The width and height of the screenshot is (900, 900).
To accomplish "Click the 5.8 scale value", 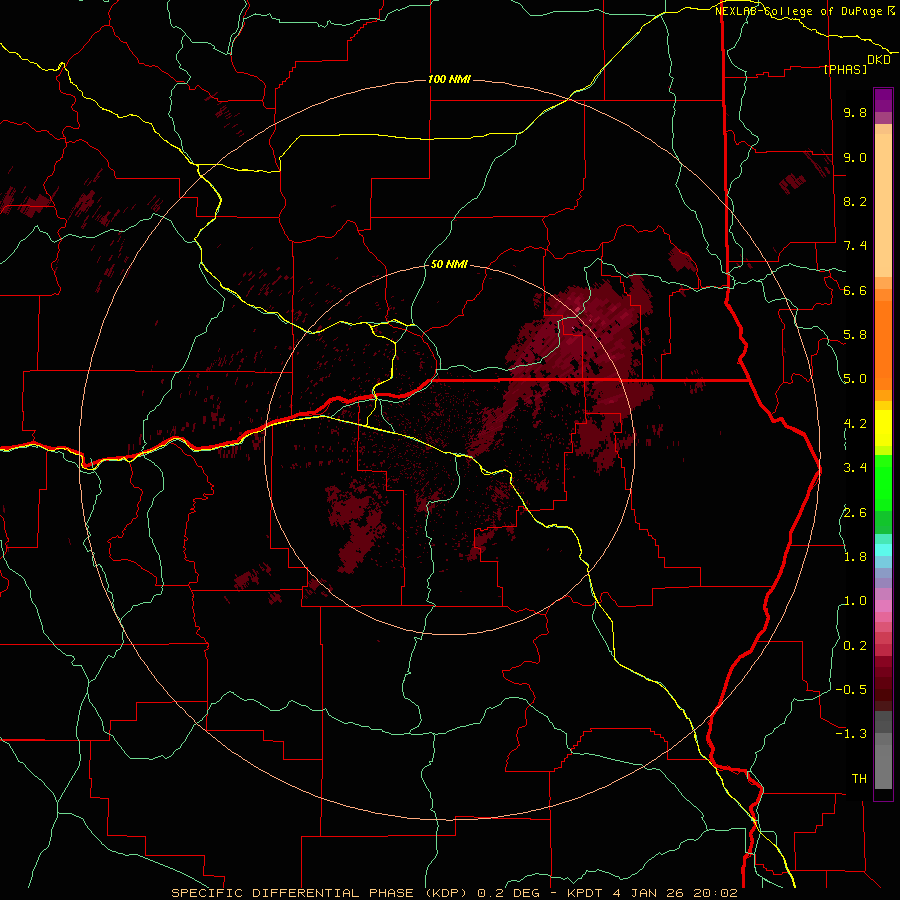I will 855,335.
